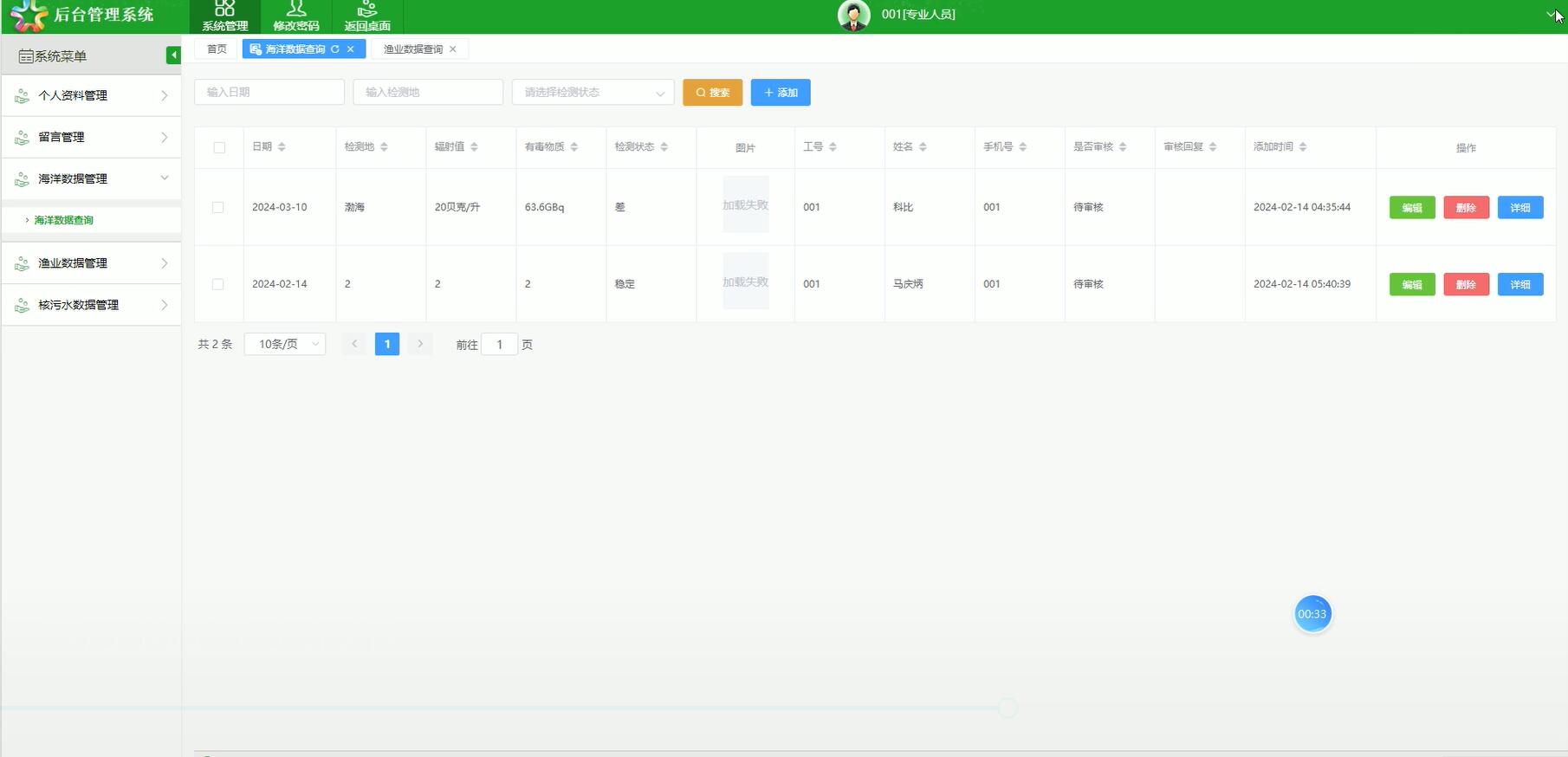Click 编辑 for the 马庆炳 row
1568x757 pixels.
click(1412, 284)
